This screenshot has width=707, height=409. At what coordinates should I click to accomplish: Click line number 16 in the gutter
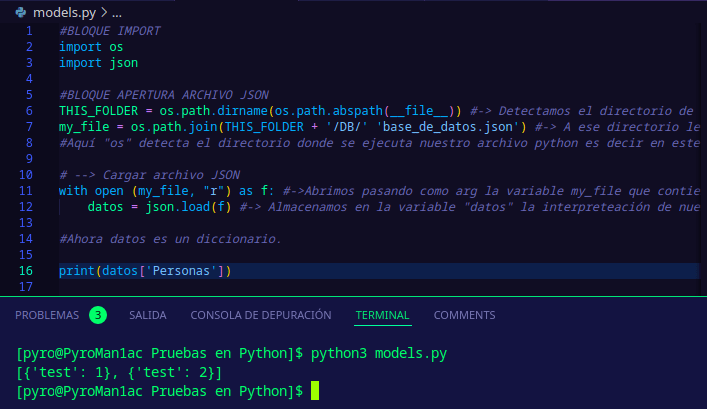[27, 271]
